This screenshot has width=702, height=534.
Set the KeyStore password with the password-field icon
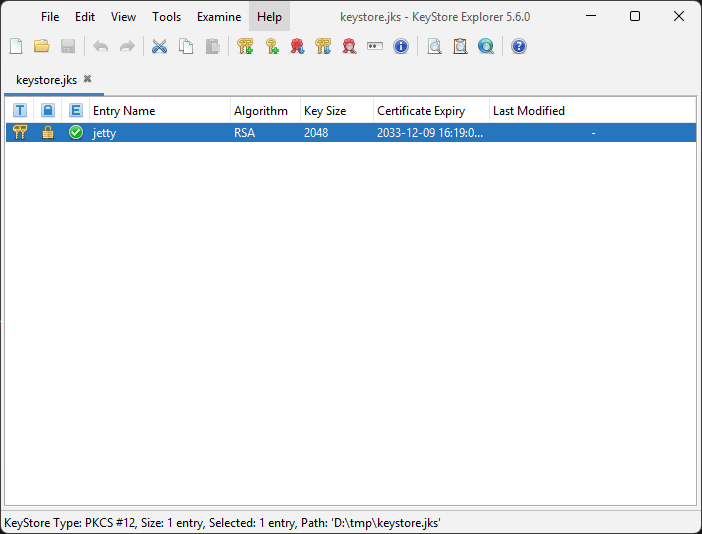[375, 46]
